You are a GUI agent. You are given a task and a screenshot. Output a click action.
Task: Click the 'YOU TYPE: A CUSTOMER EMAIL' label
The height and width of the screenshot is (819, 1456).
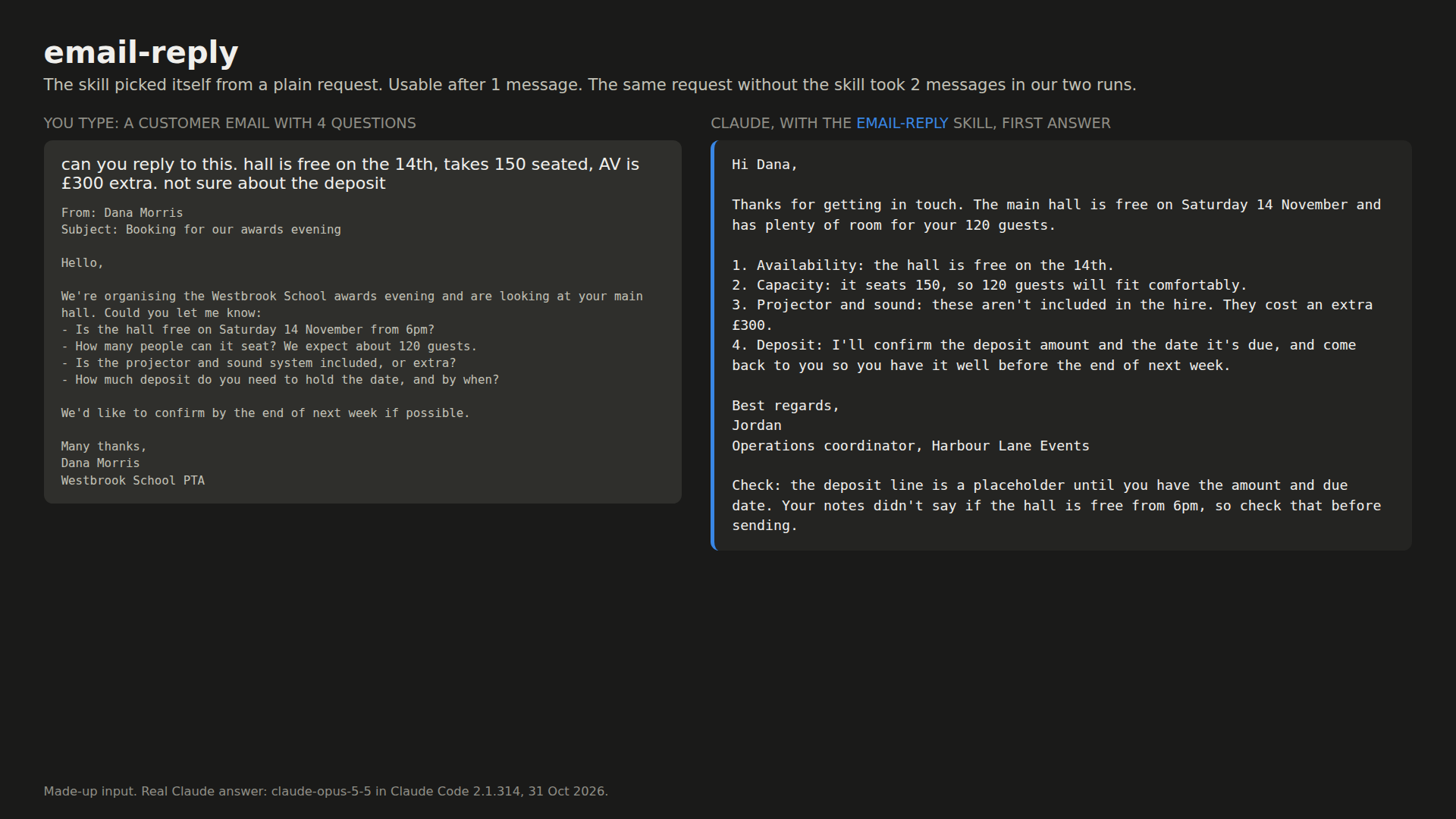[x=230, y=123]
